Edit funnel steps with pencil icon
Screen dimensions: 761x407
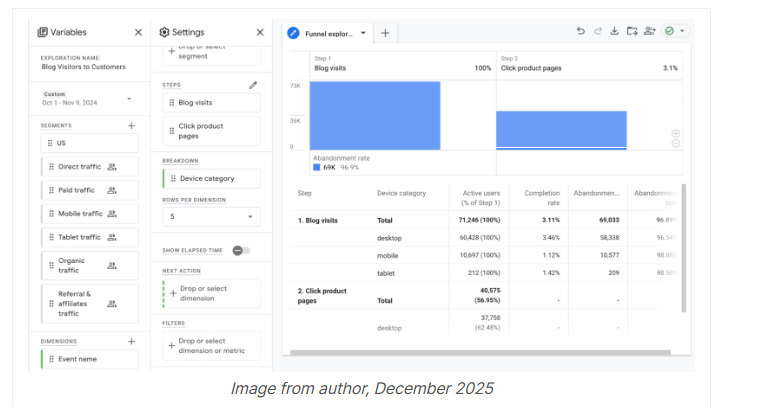click(253, 85)
